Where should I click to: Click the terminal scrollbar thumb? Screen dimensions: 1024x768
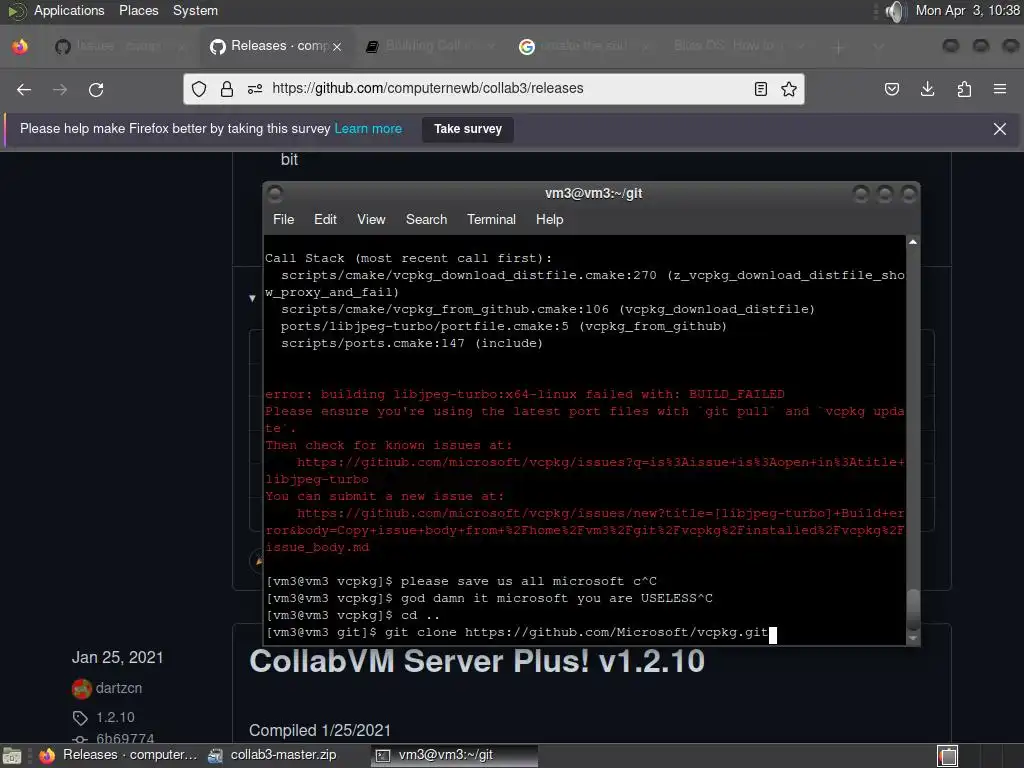click(912, 609)
